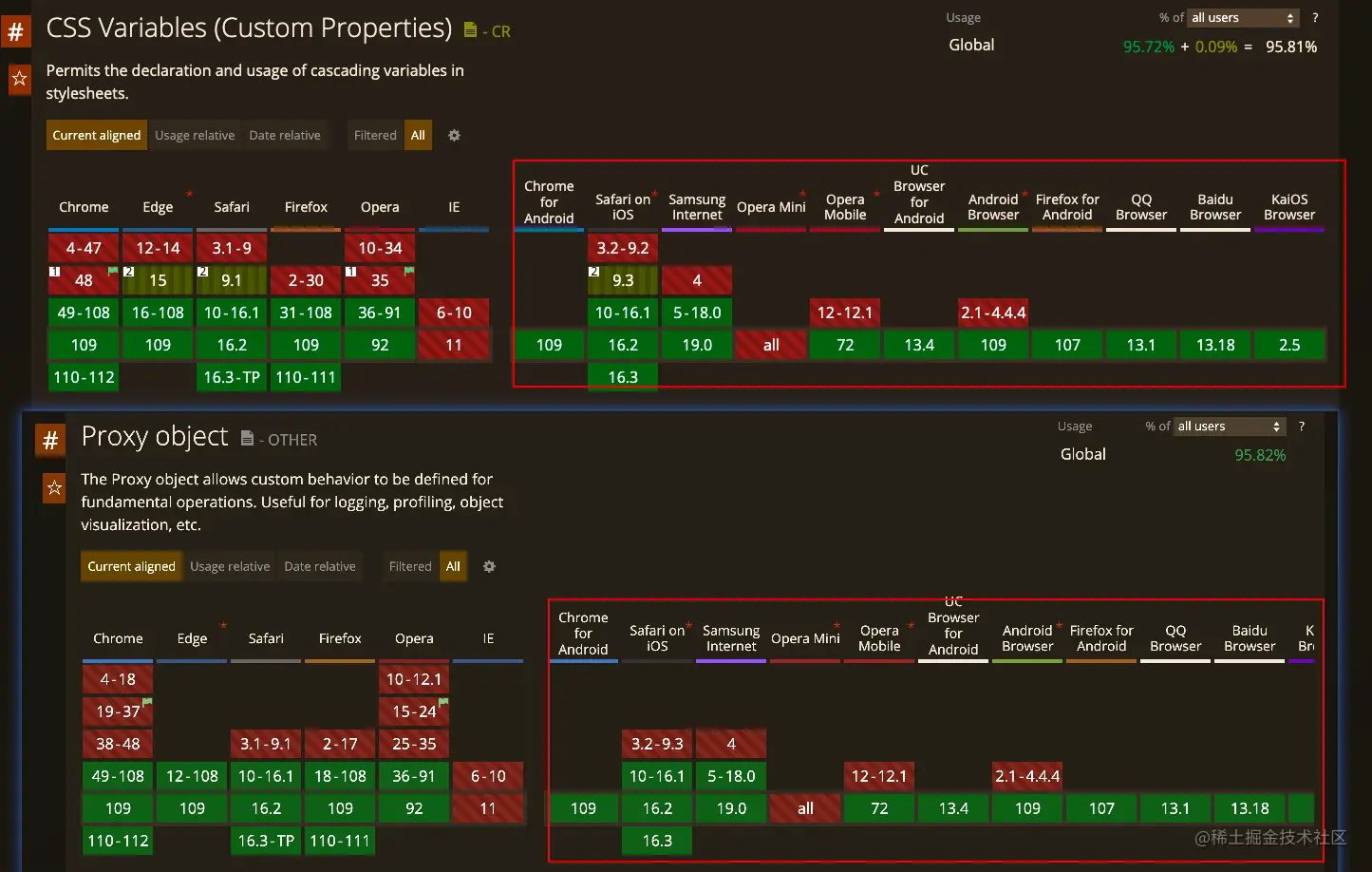This screenshot has width=1372, height=872.
Task: Open the OTHER spec document icon
Action: 247,438
